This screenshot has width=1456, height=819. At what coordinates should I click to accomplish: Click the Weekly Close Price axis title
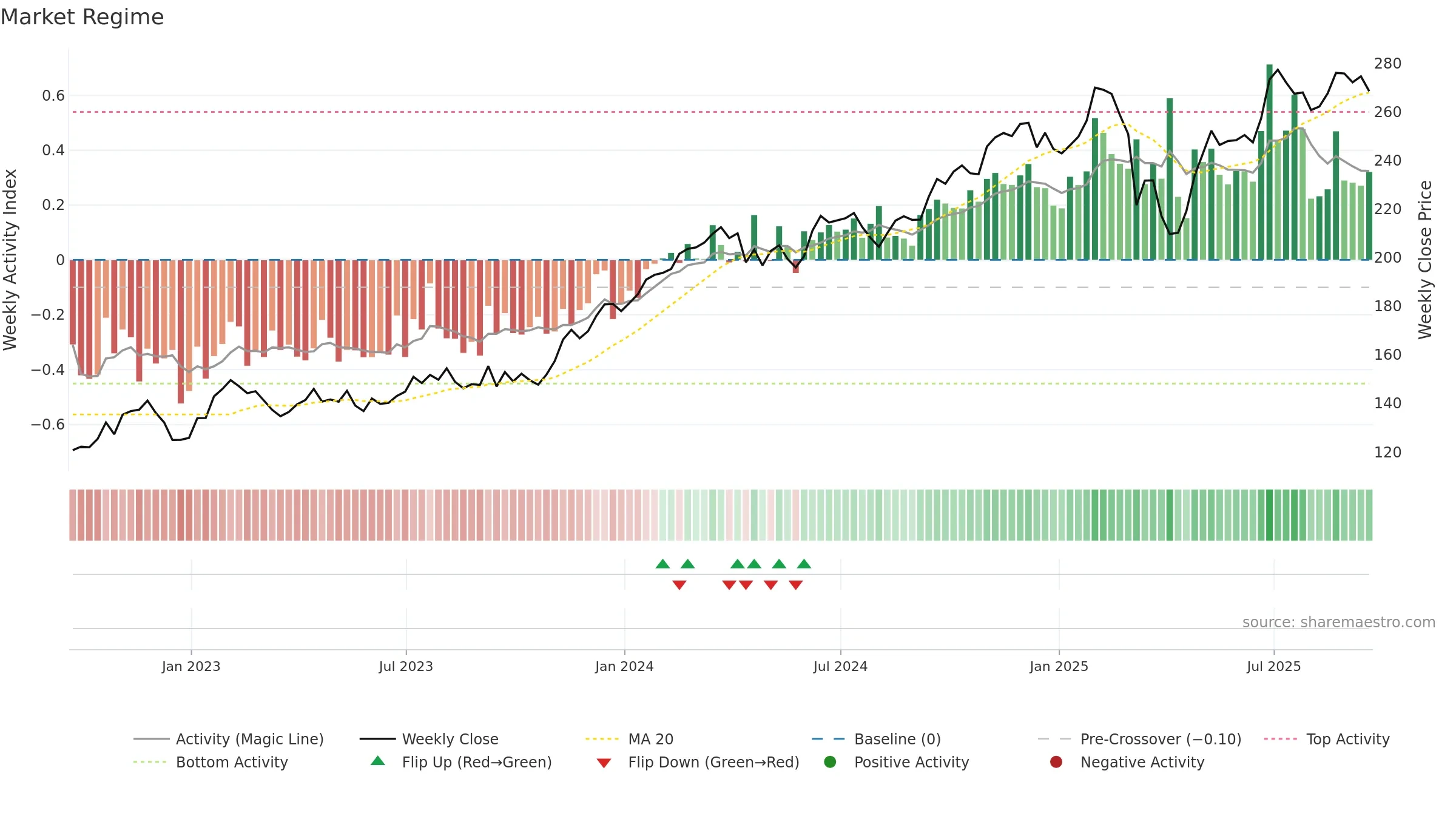(1425, 260)
